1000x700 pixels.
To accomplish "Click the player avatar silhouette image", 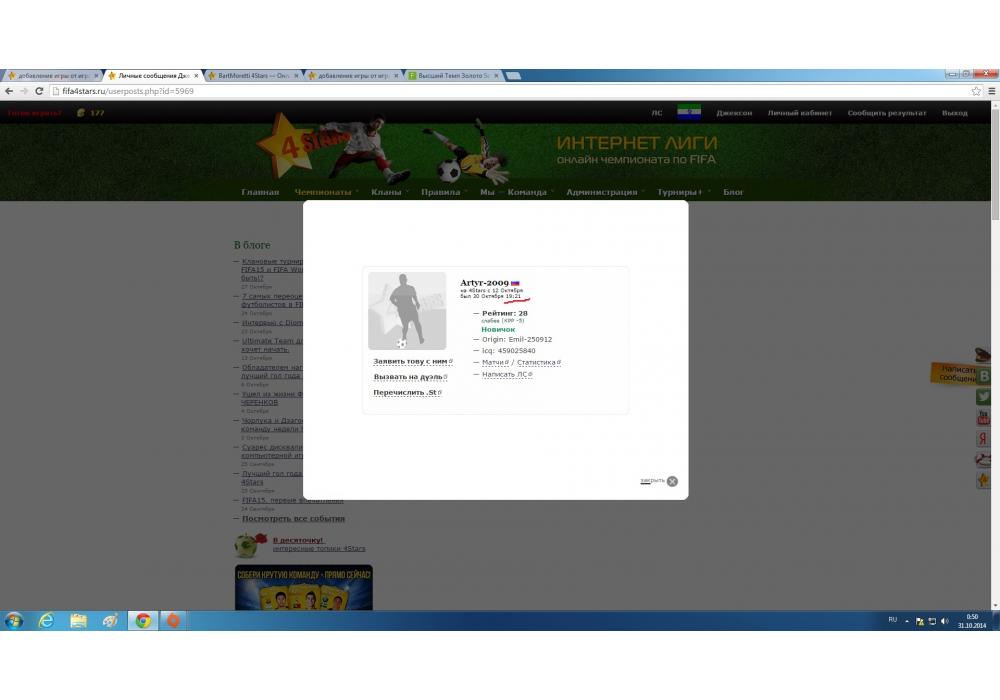I will 407,310.
